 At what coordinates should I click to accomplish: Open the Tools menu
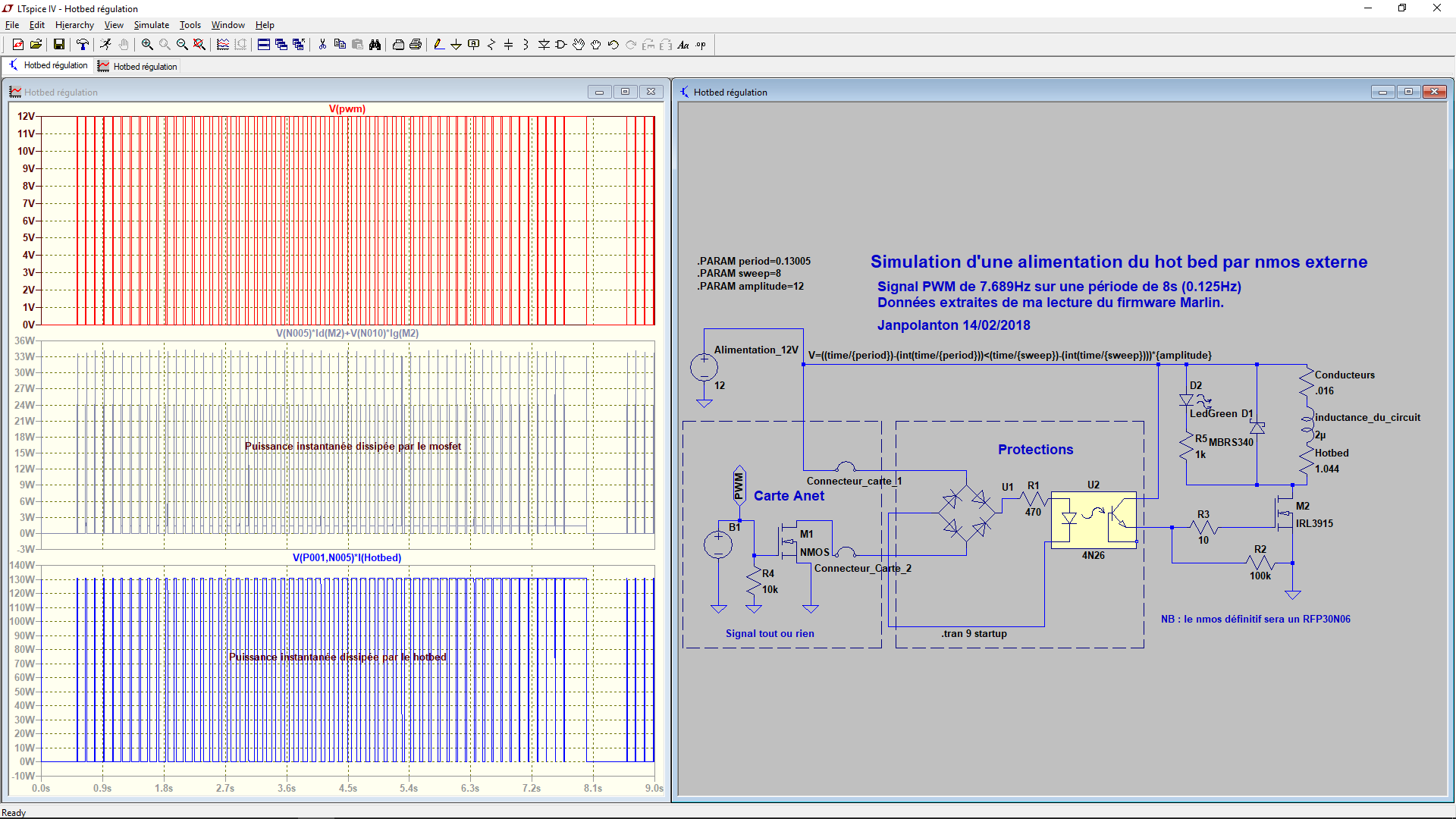pyautogui.click(x=190, y=25)
